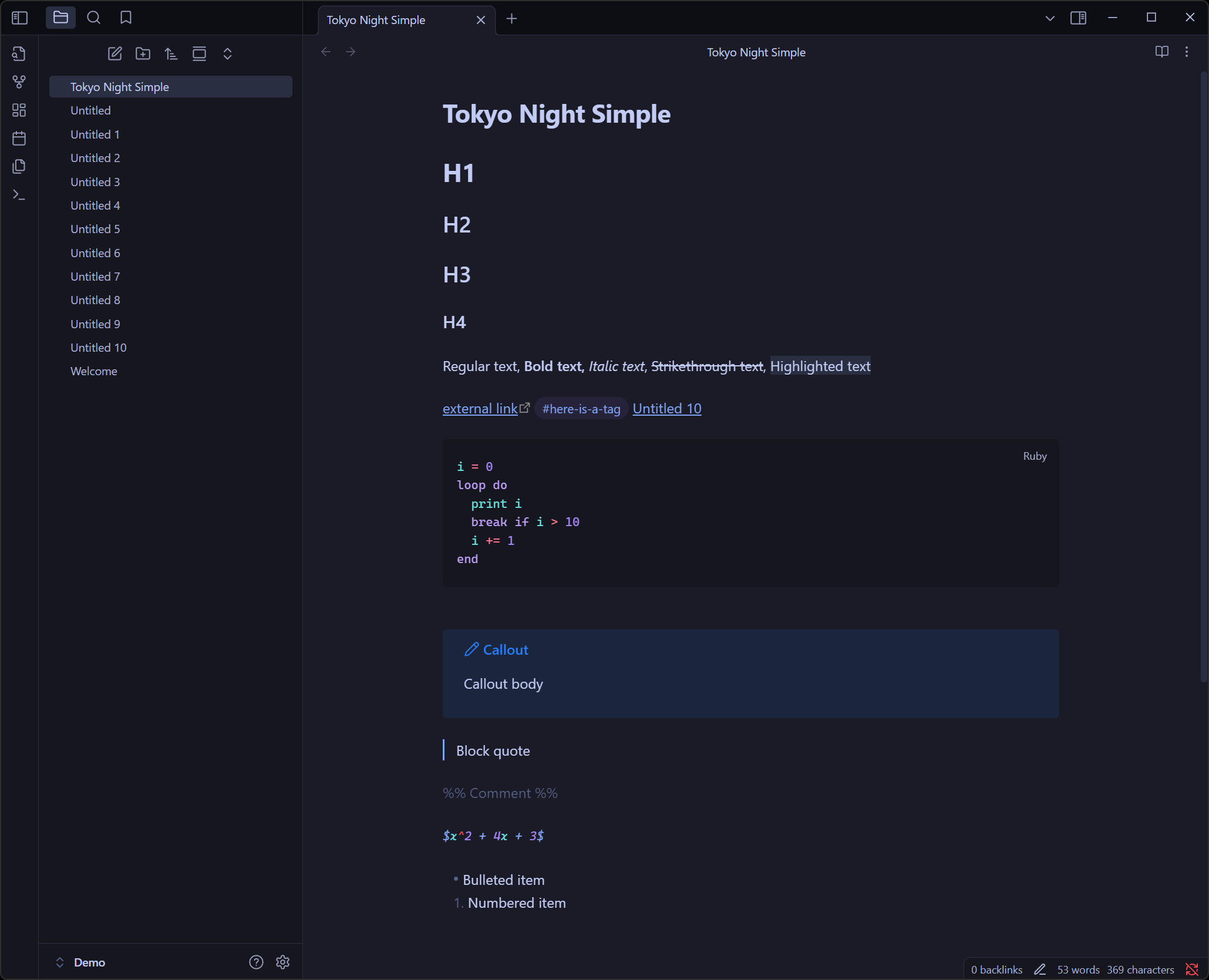This screenshot has height=980, width=1209.
Task: Click 369 characters in status bar
Action: coord(1140,969)
